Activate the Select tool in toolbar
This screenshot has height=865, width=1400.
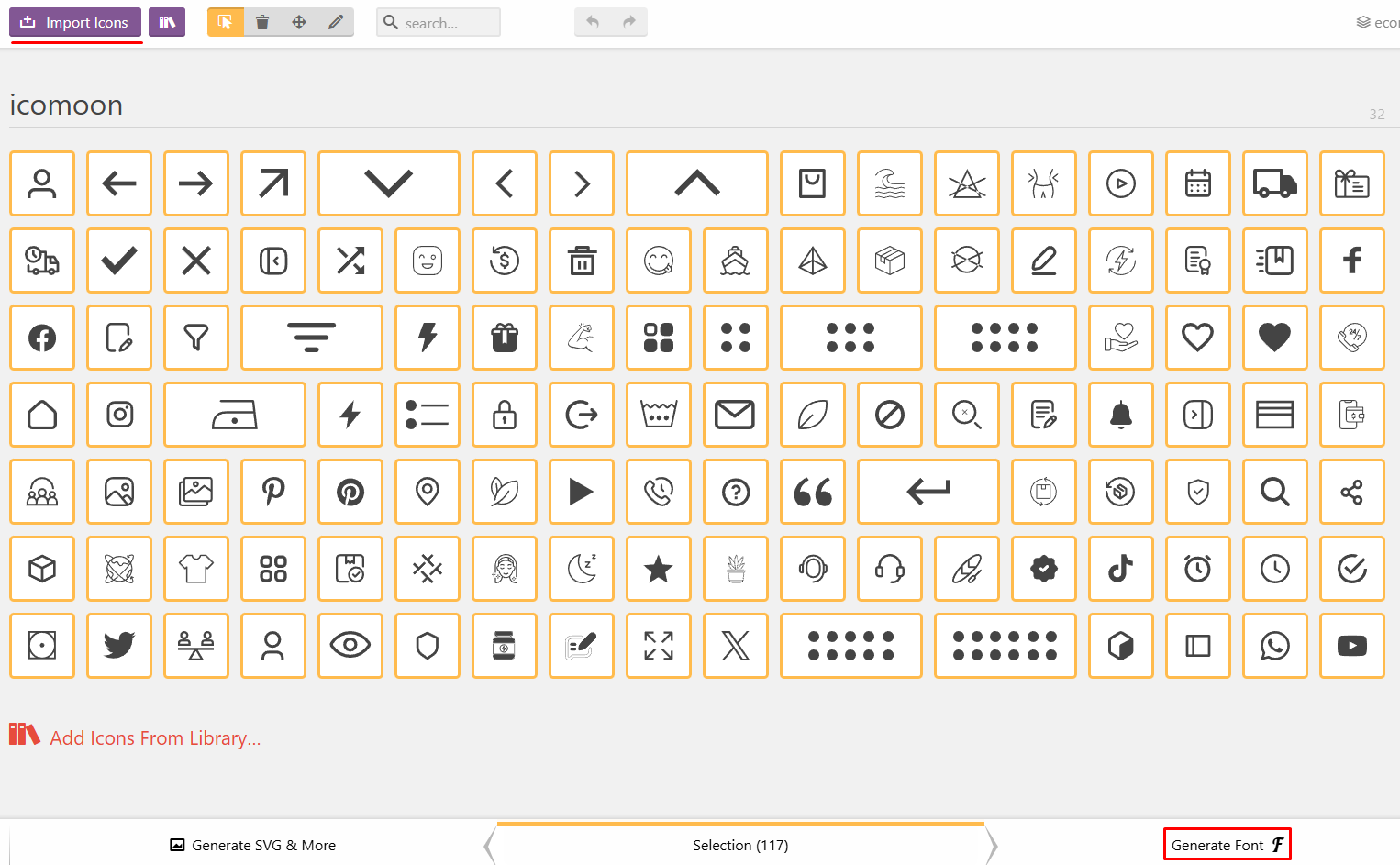(226, 22)
